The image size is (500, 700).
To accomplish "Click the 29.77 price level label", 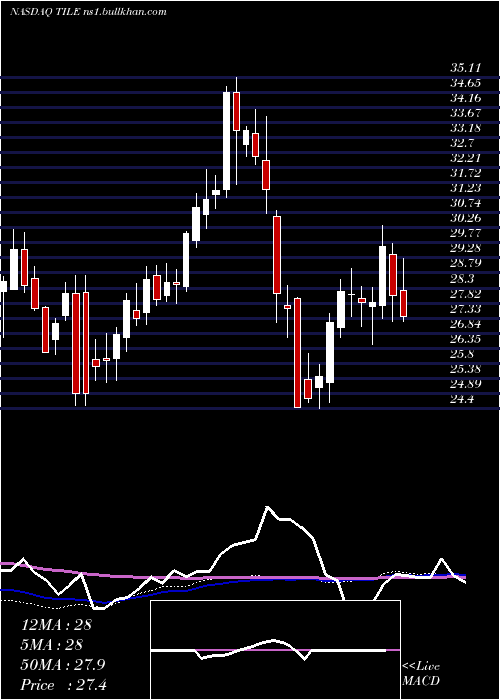I will point(465,233).
